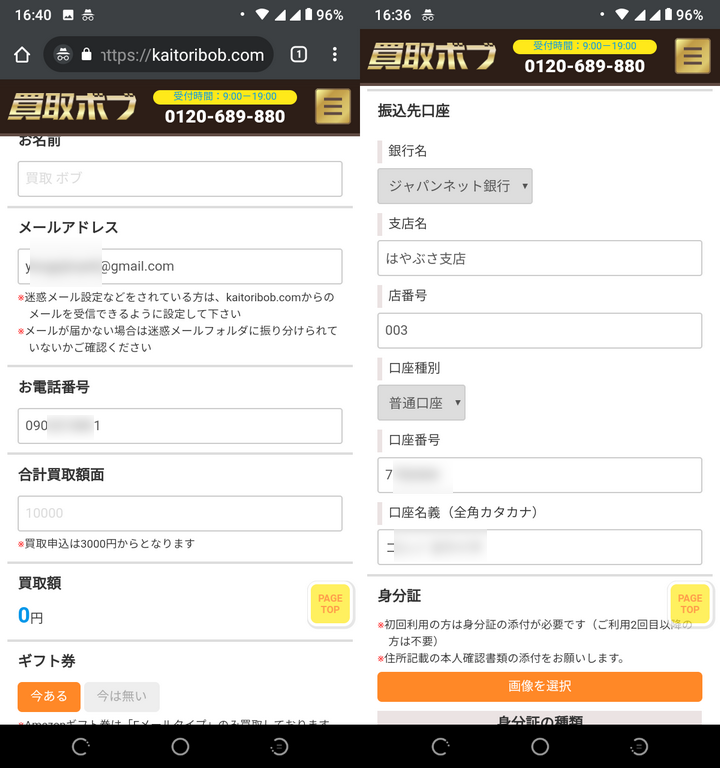
Task: Tap PAGE TOP button on right screen
Action: point(690,603)
